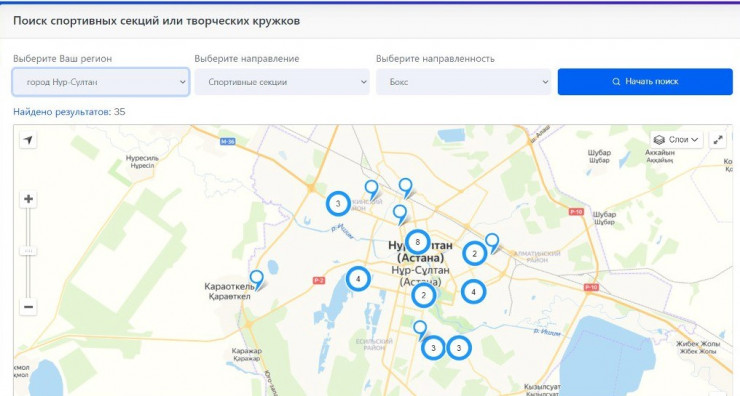The image size is (740, 396).
Task: Expand the direction dropdown Спортивные секции
Action: coord(282,82)
